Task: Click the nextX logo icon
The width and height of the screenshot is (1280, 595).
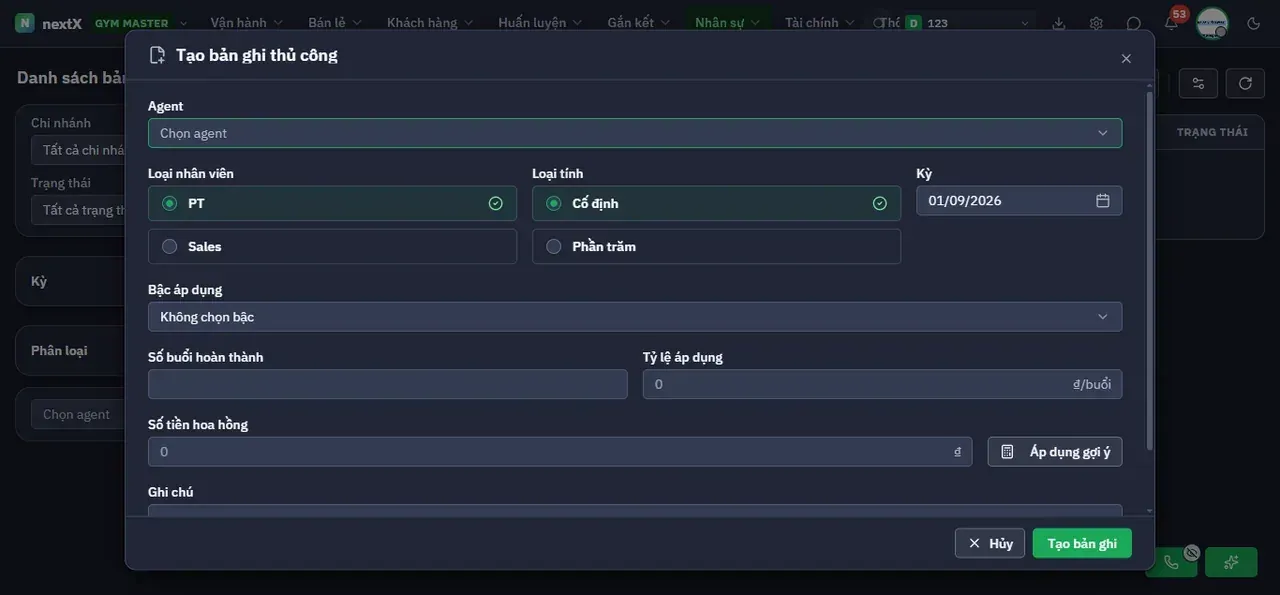Action: (x=25, y=23)
